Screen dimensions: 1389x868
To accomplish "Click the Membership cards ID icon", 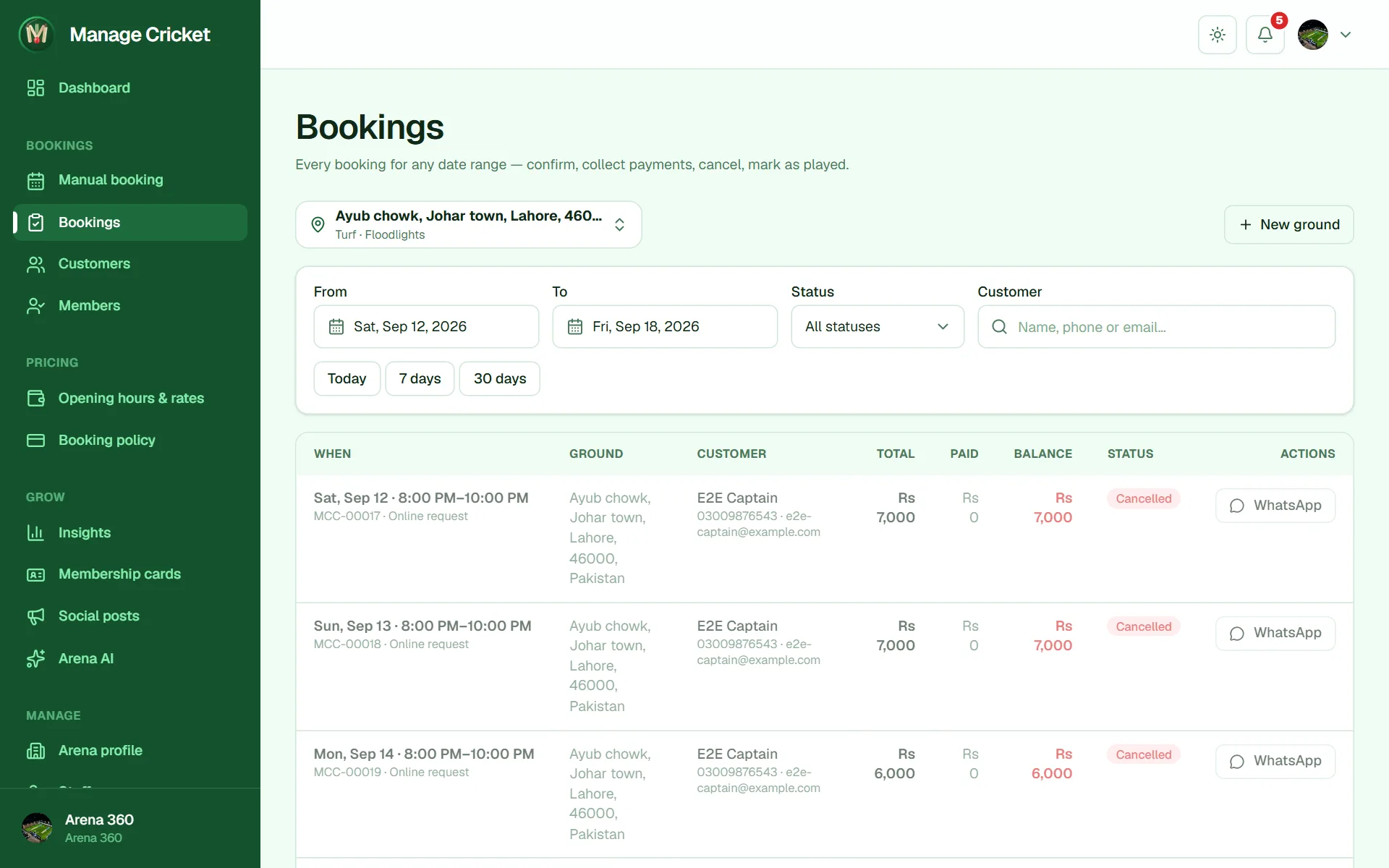I will 35,574.
